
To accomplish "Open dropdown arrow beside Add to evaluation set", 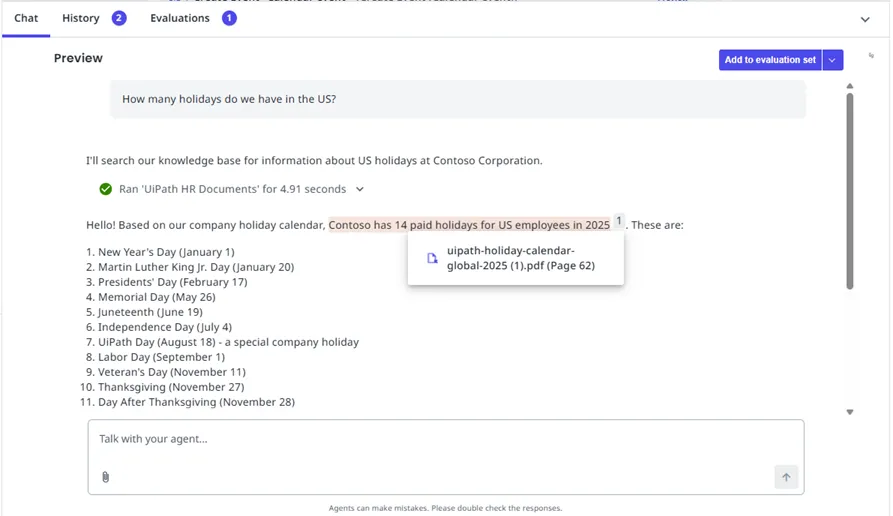I will click(x=833, y=60).
